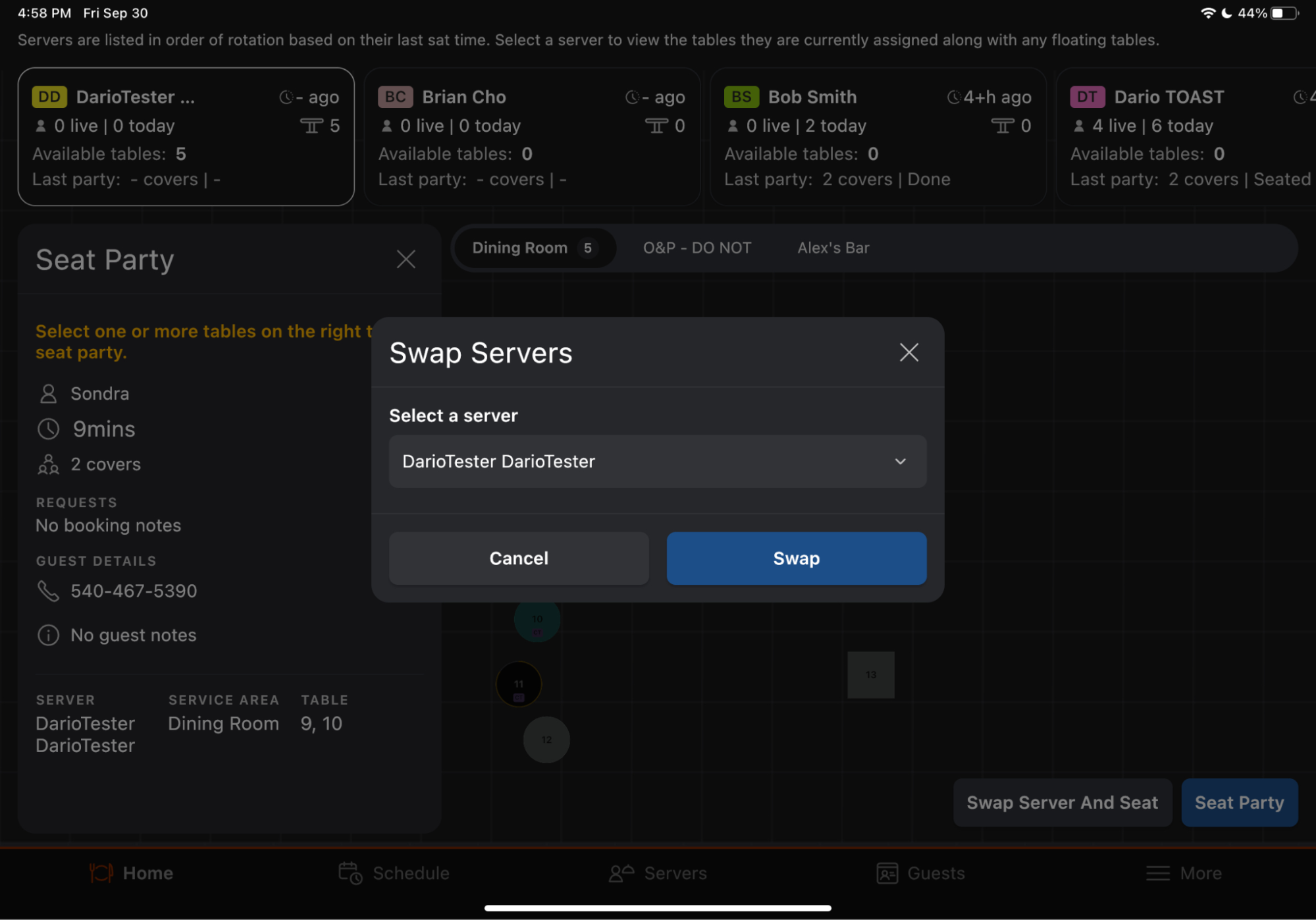
Task: Close the Seat Party panel
Action: (406, 259)
